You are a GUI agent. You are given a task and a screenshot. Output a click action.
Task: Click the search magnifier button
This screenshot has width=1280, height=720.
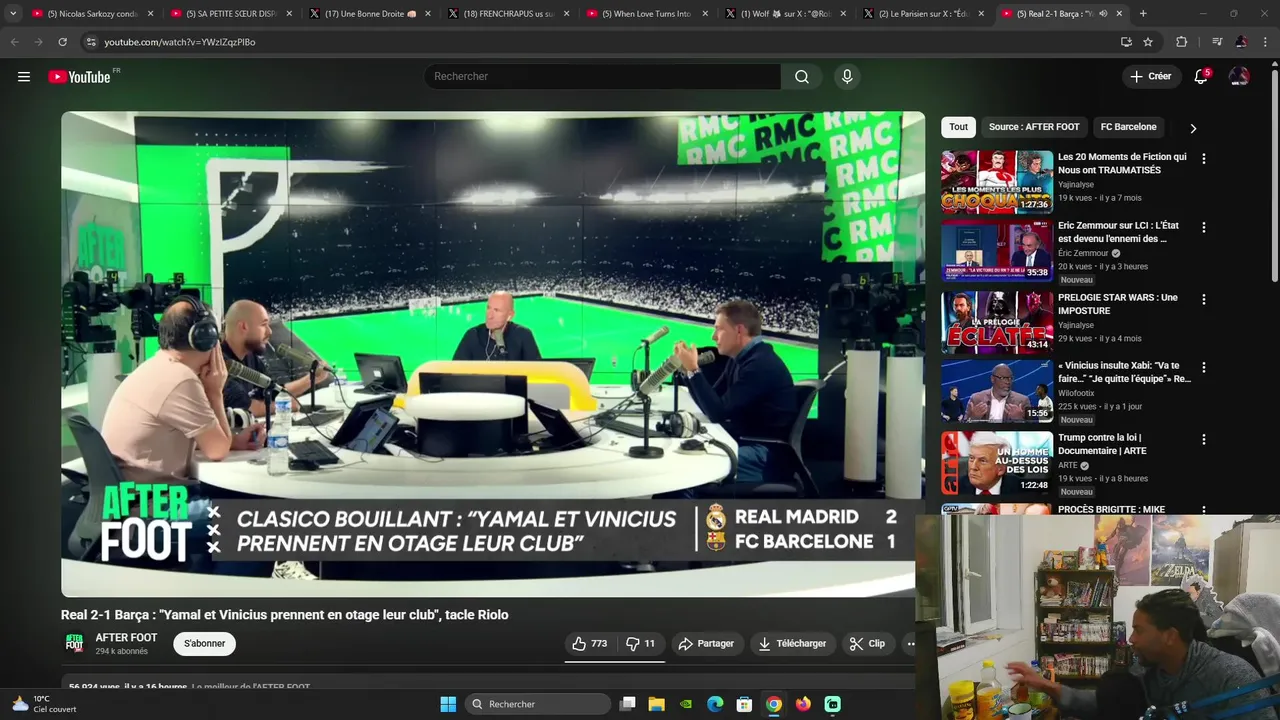pos(802,76)
